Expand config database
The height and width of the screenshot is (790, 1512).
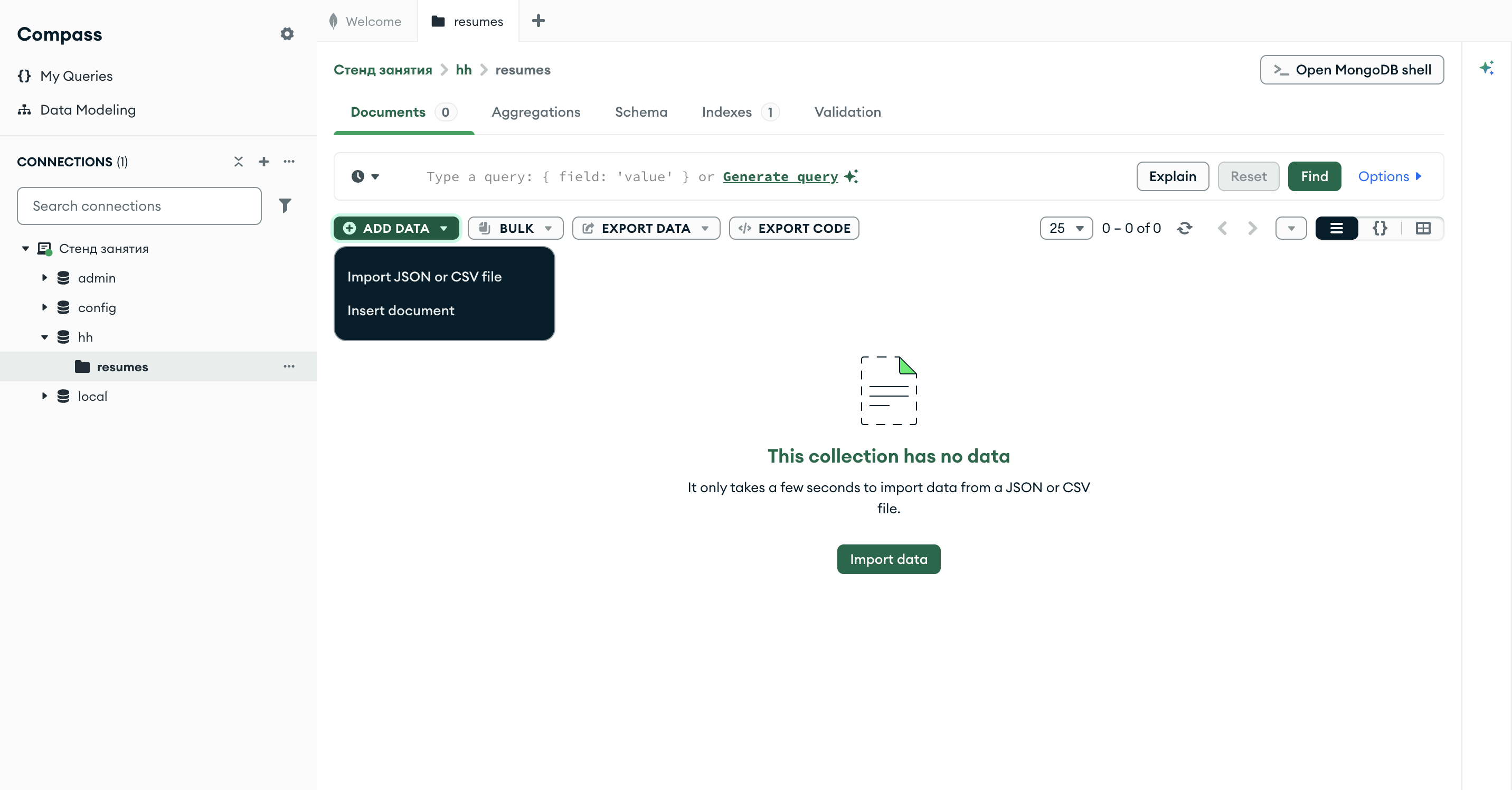(x=44, y=307)
